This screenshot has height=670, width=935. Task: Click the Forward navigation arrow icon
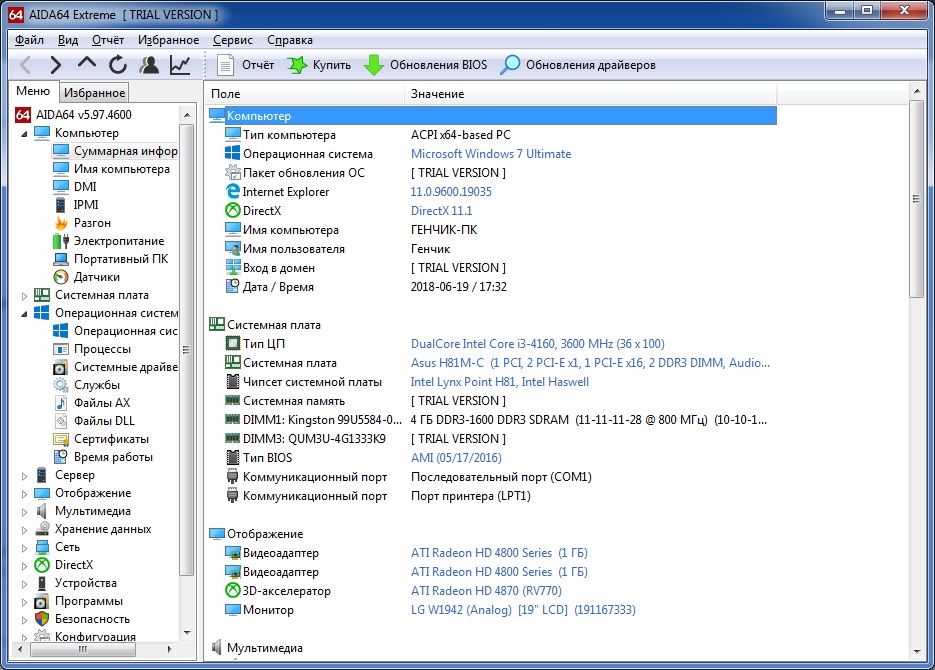[56, 66]
